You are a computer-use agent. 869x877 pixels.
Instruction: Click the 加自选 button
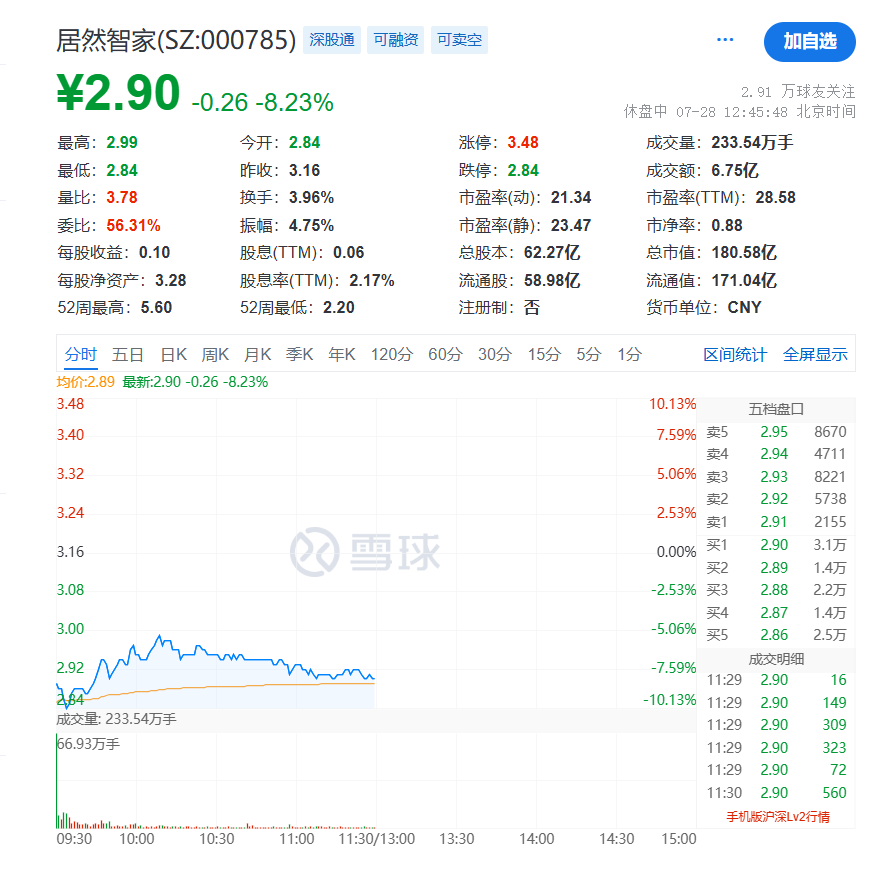click(809, 41)
